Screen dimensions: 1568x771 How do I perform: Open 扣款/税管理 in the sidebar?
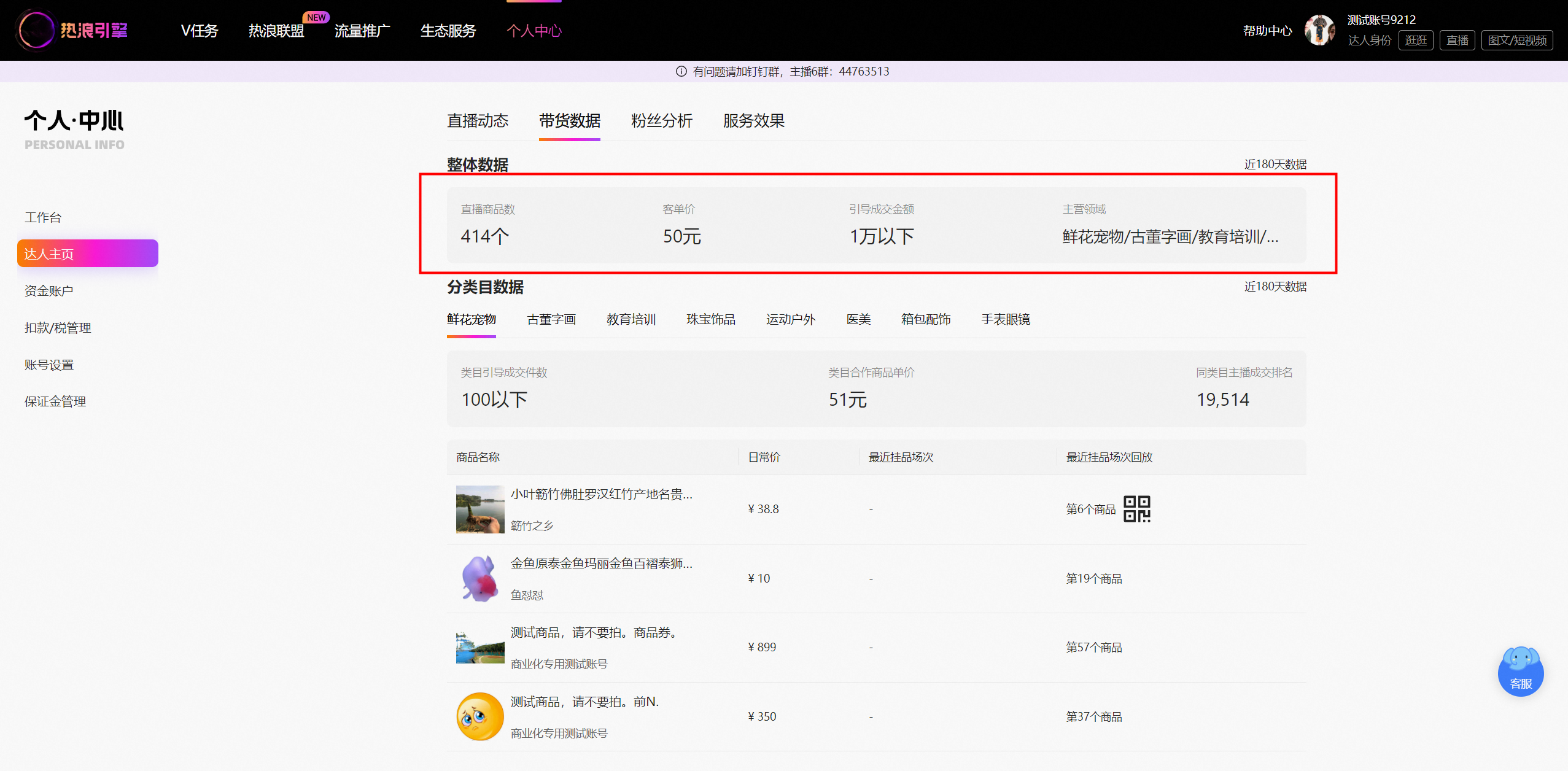pos(58,328)
